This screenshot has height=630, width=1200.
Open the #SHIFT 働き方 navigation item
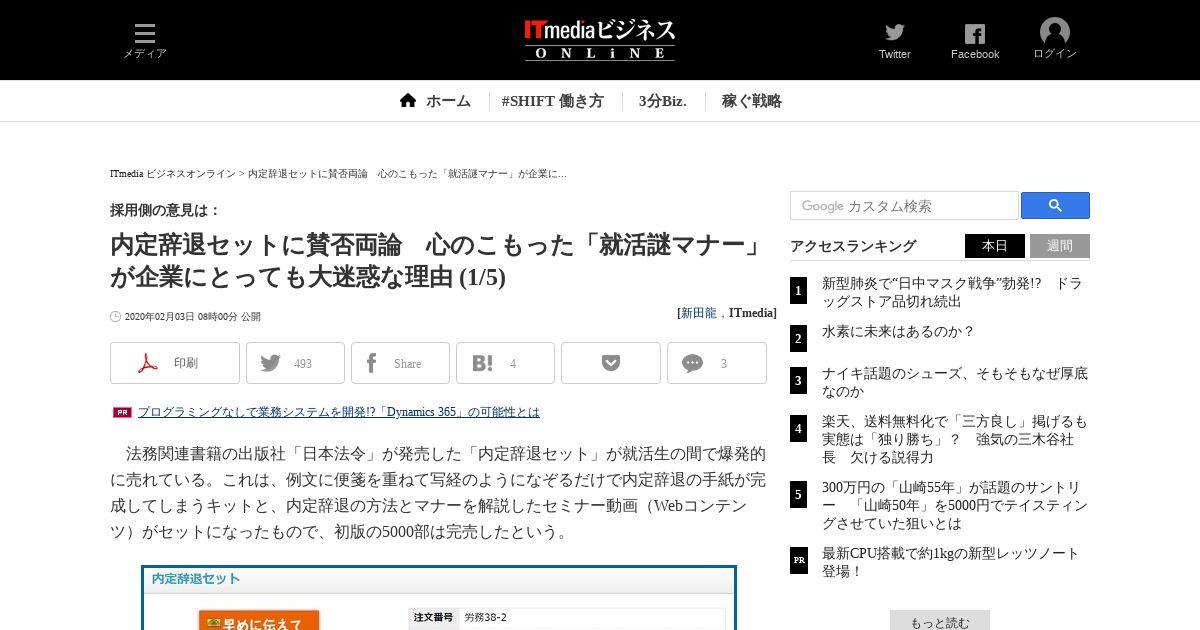point(552,101)
